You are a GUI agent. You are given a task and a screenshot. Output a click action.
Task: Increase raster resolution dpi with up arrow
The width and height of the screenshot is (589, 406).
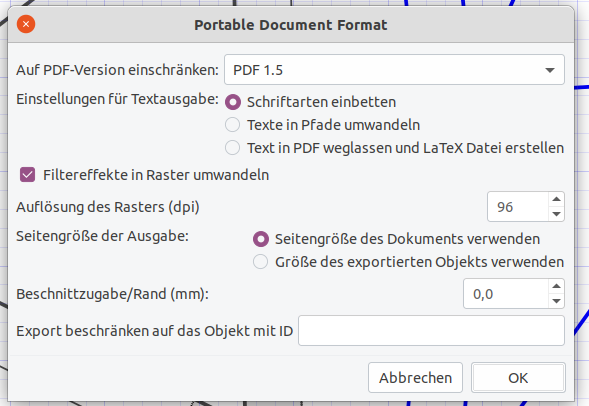(556, 199)
